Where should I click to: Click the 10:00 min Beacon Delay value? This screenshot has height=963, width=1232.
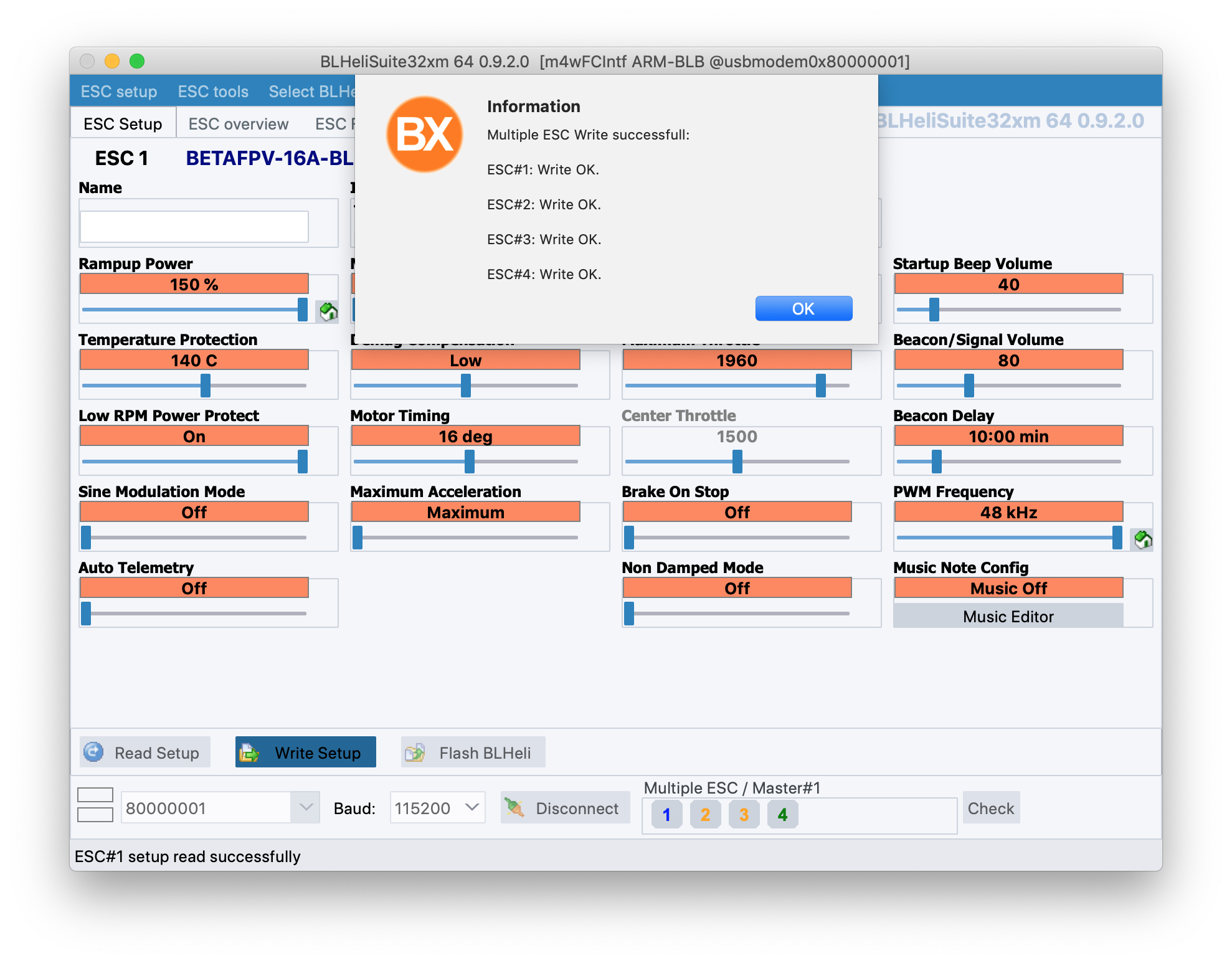tap(1008, 436)
